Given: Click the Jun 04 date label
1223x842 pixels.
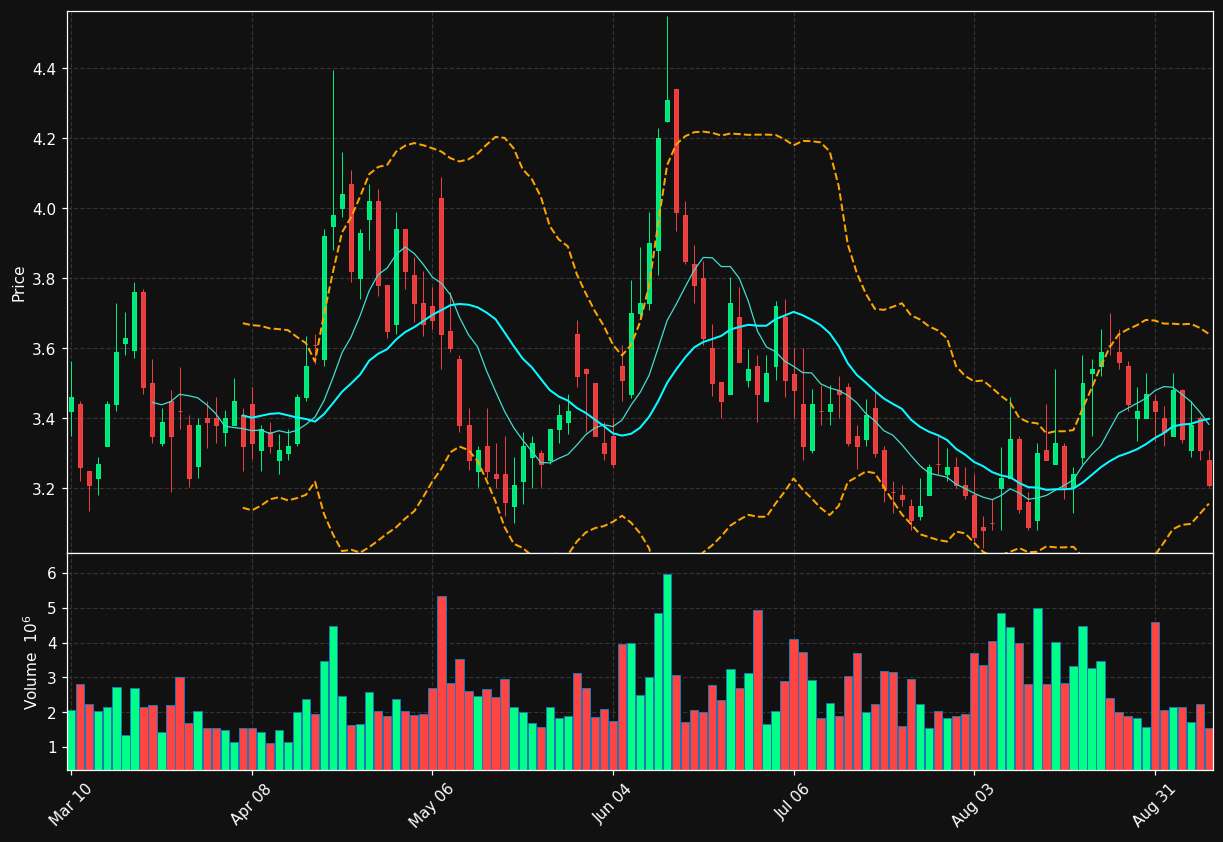Looking at the screenshot, I should [x=610, y=803].
